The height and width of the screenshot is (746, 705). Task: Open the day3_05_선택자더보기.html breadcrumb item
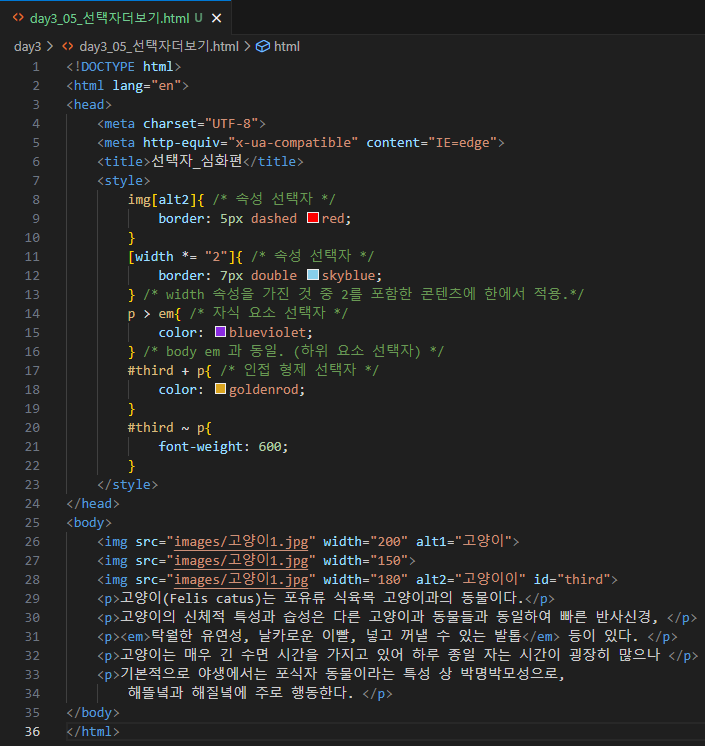[x=159, y=47]
